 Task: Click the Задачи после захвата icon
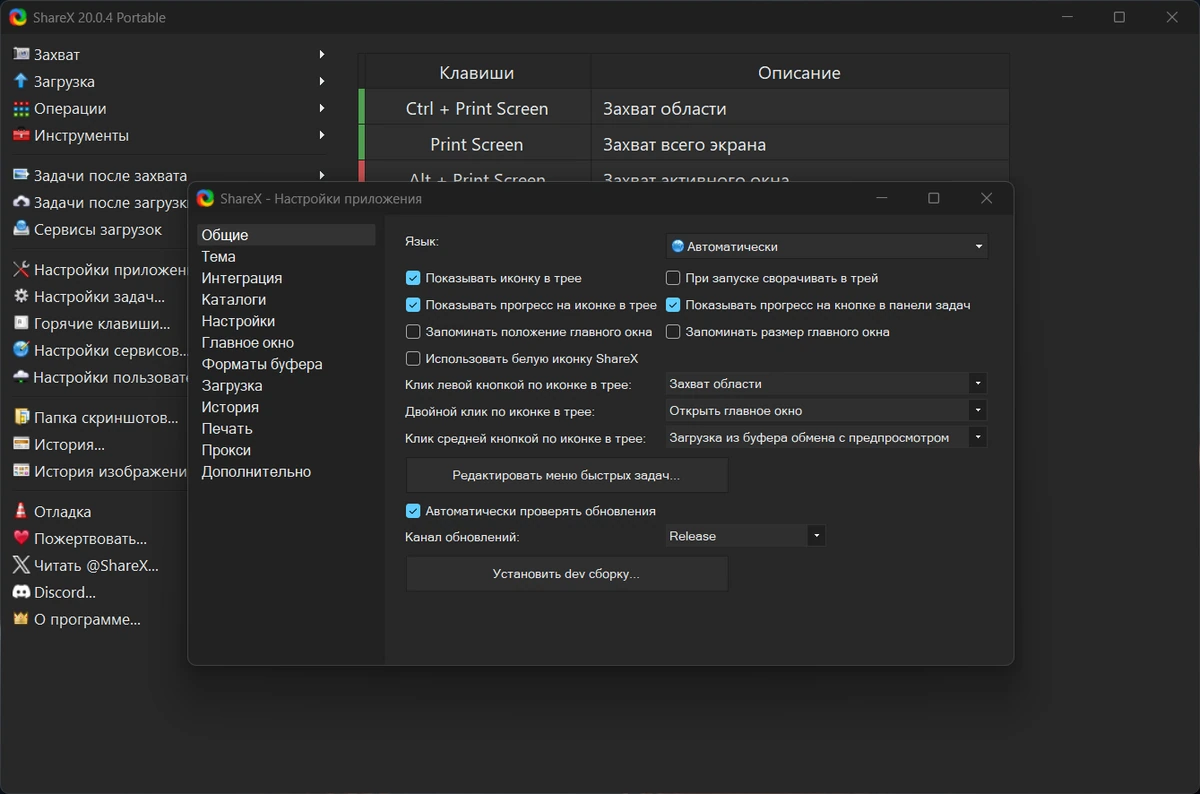21,175
